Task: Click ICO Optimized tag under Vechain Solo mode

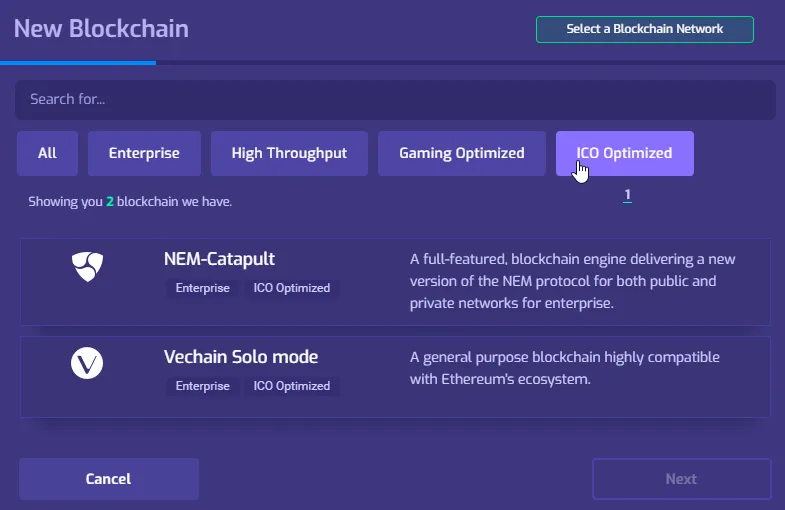Action: (292, 386)
